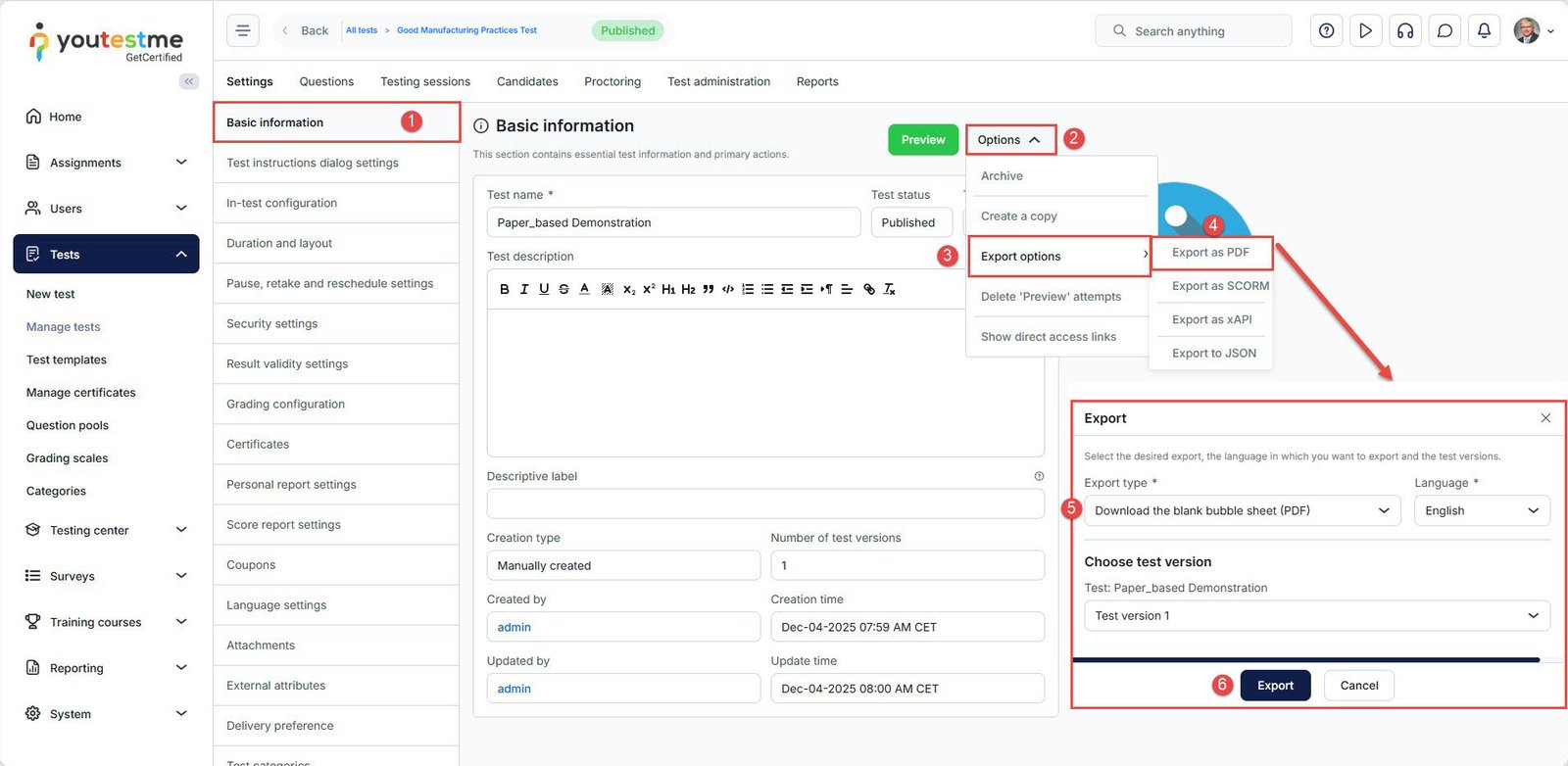The image size is (1568, 766).
Task: Open the help question mark icon
Action: coord(1326,31)
